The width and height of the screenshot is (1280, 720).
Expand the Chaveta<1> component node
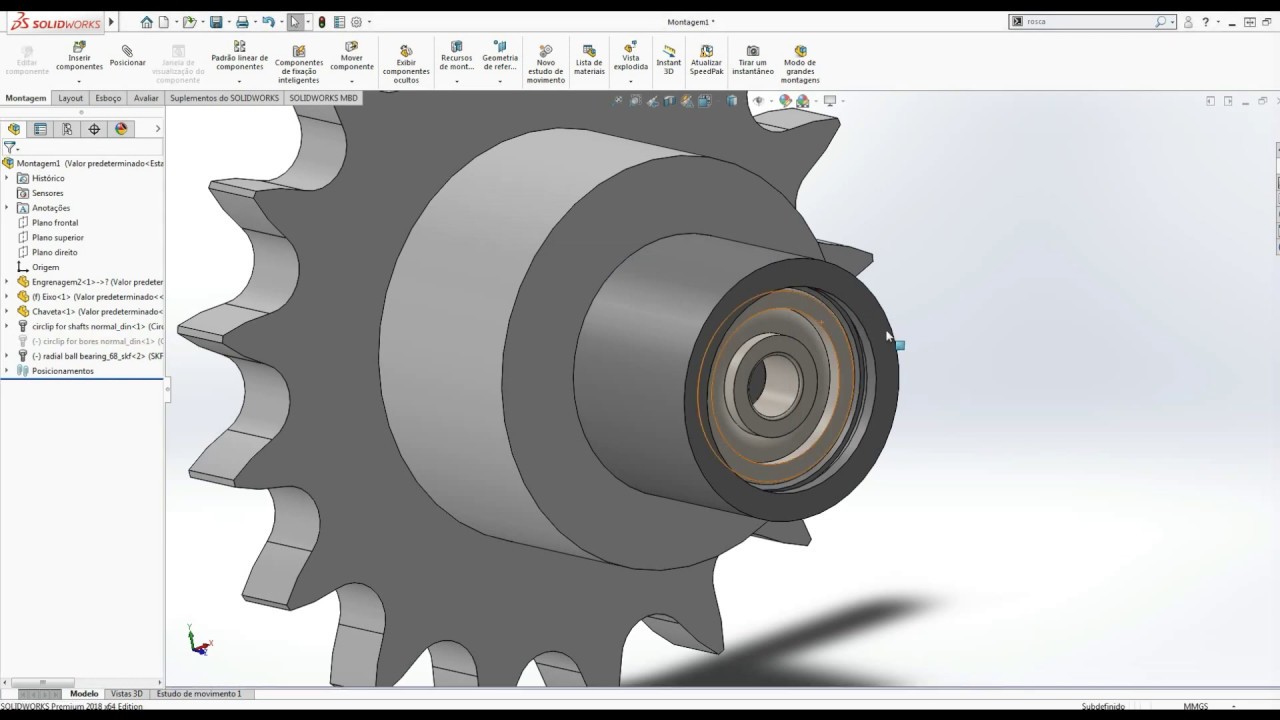tap(7, 311)
